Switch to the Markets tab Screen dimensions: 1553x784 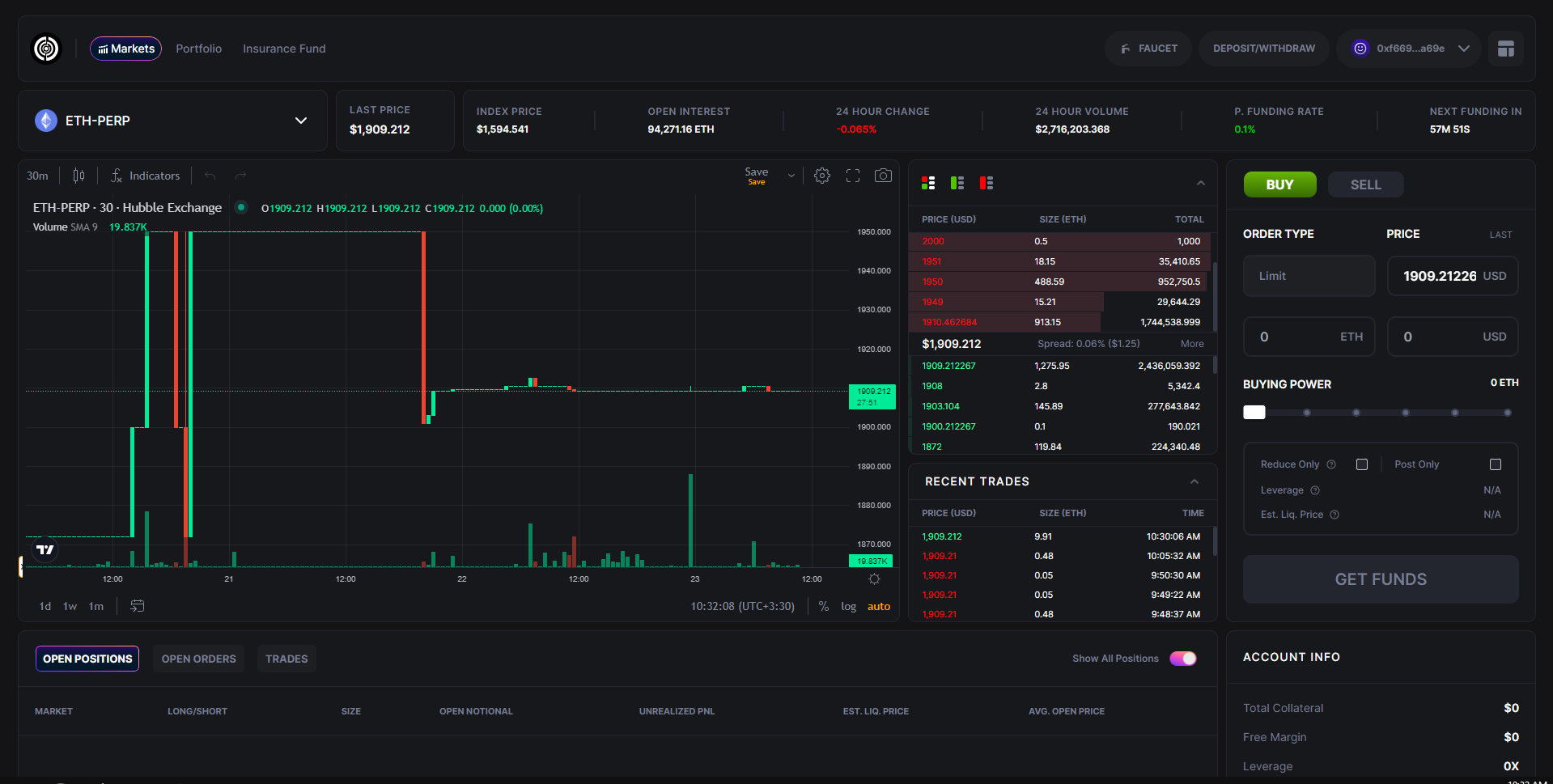[125, 49]
